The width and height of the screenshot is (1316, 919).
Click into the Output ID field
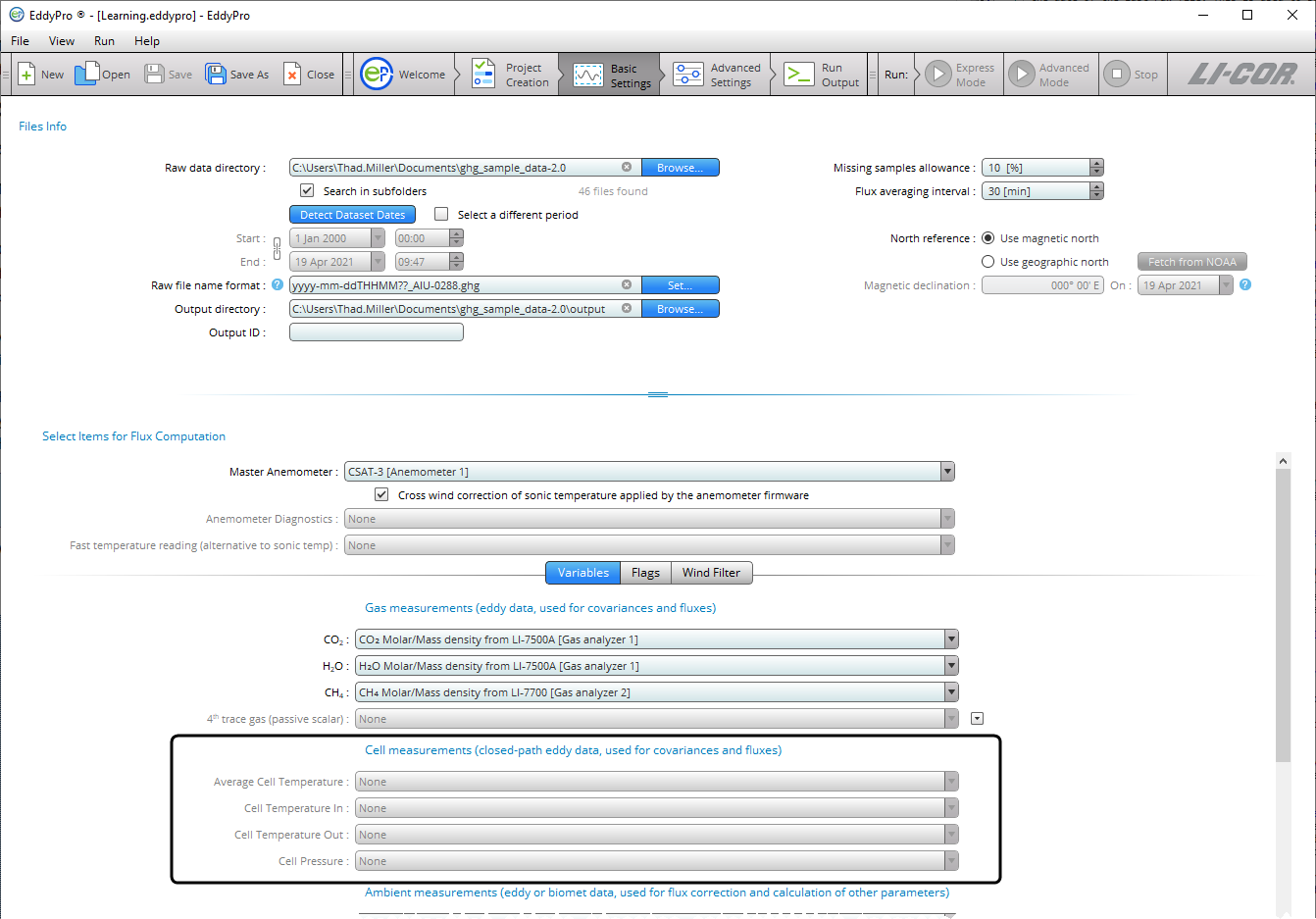click(377, 332)
